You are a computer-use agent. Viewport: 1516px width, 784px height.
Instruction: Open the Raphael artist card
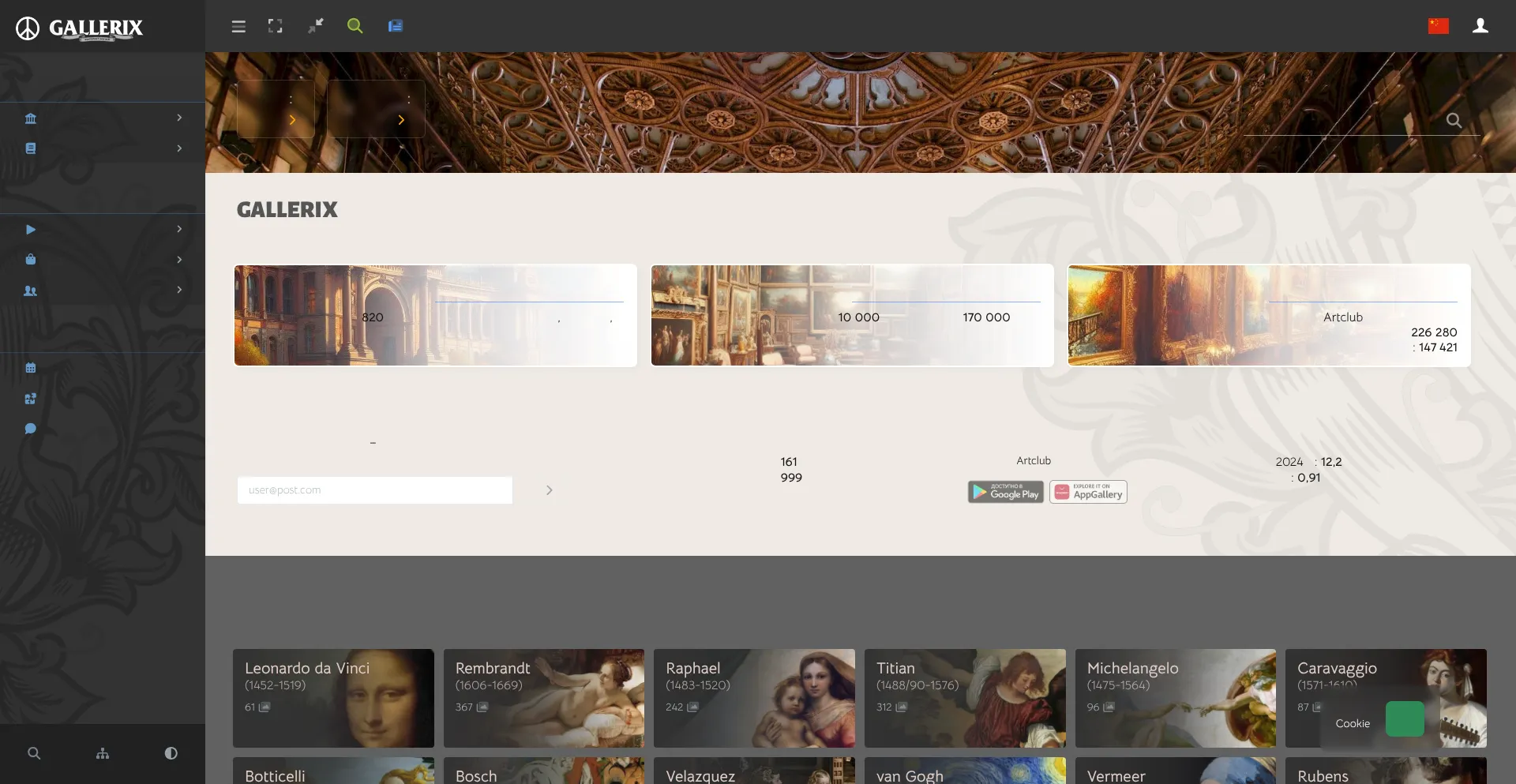754,698
